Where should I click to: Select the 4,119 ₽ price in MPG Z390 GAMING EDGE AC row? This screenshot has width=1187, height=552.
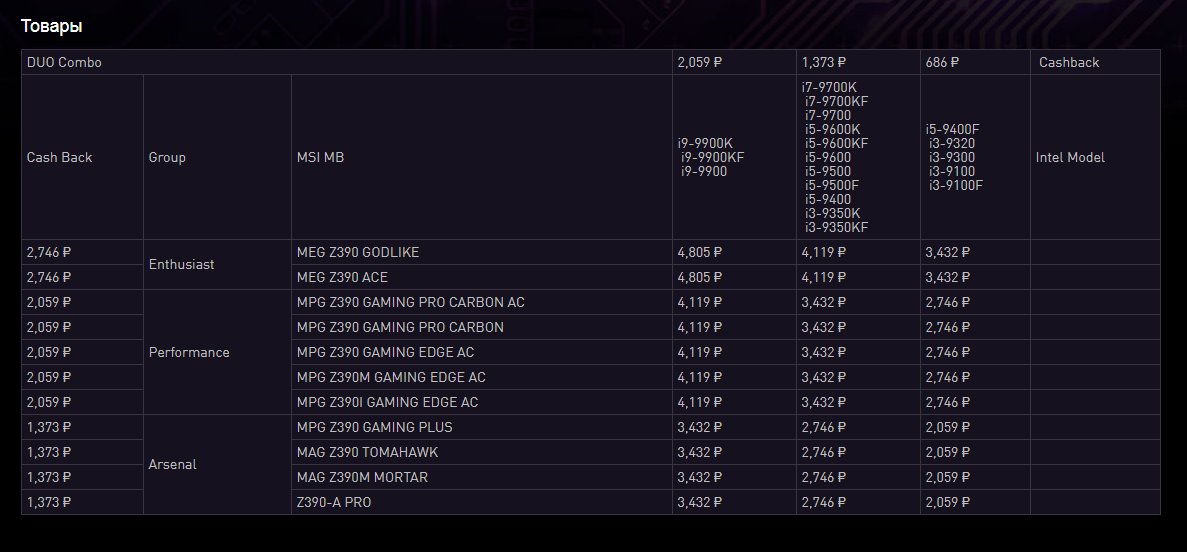coord(699,352)
